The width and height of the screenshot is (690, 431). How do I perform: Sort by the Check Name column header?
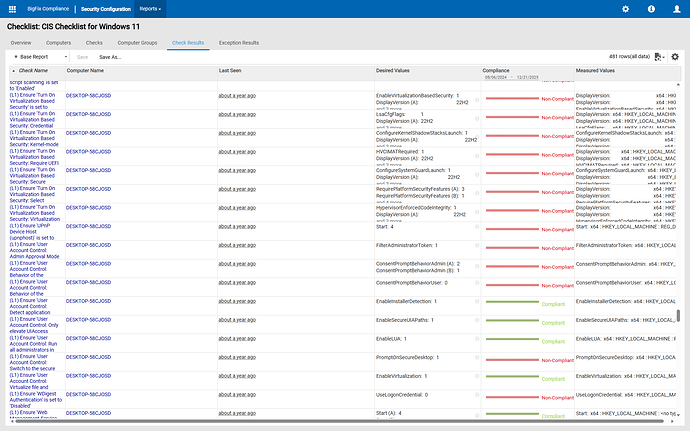point(33,71)
